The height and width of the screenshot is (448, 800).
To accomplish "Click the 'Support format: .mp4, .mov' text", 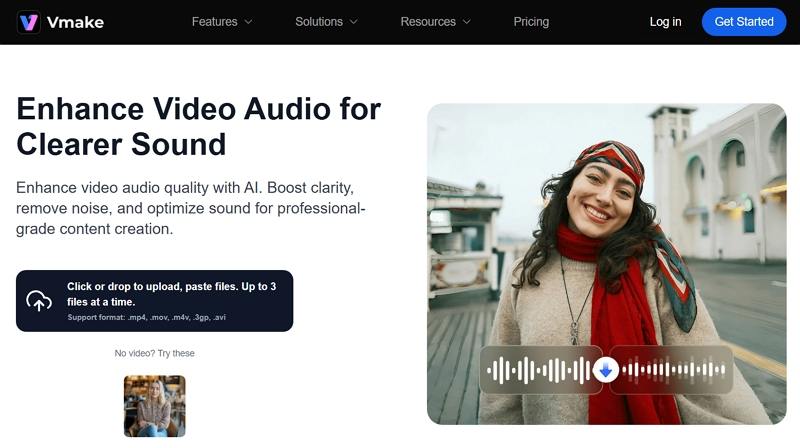I will coord(146,317).
